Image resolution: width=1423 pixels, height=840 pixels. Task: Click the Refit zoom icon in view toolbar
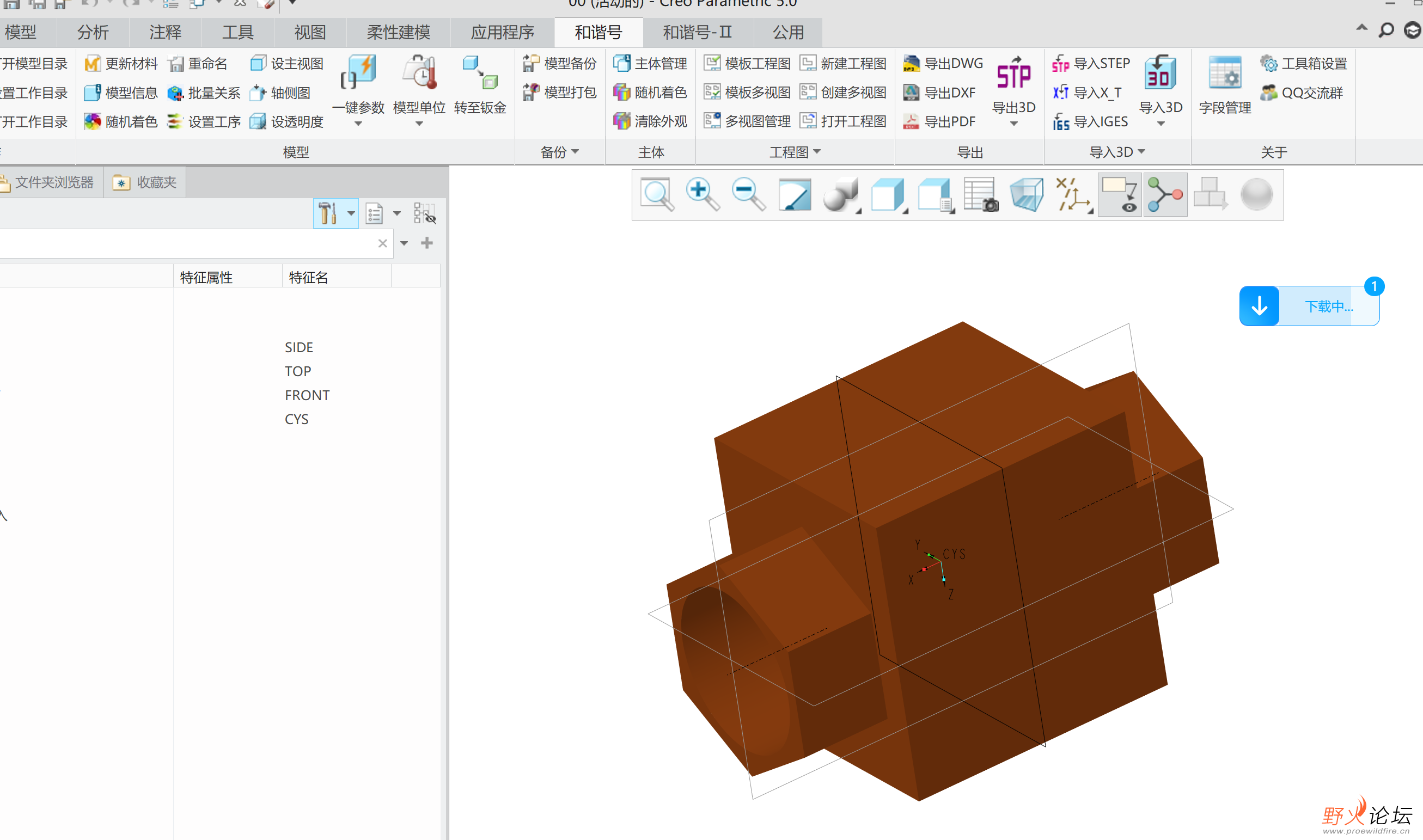[657, 195]
